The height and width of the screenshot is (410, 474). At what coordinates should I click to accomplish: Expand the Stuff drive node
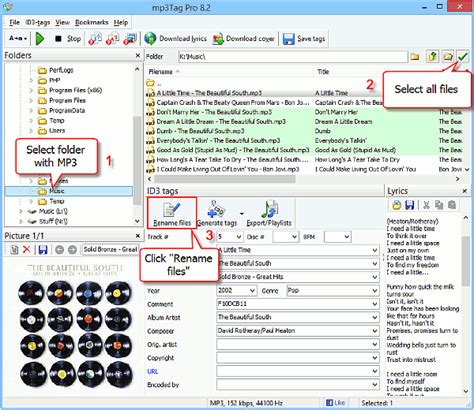[21, 221]
